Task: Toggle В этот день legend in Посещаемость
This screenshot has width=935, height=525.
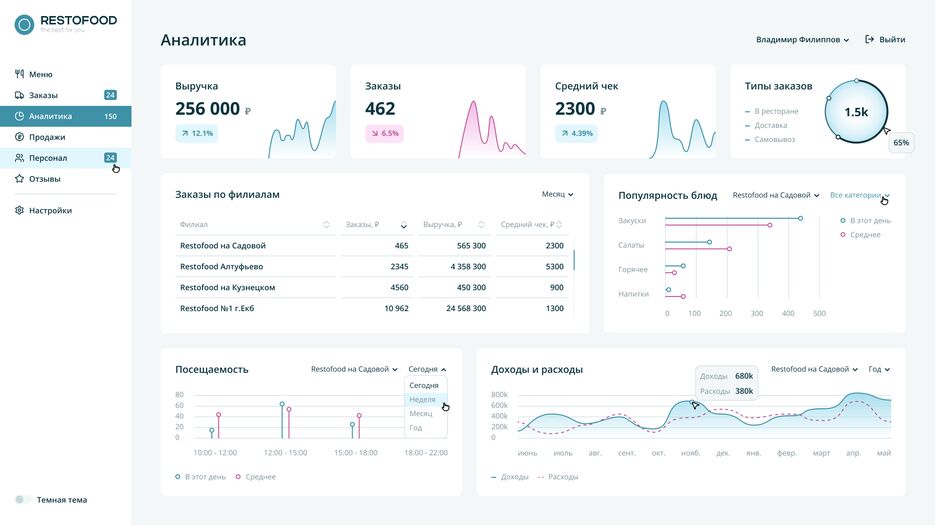Action: (x=200, y=477)
